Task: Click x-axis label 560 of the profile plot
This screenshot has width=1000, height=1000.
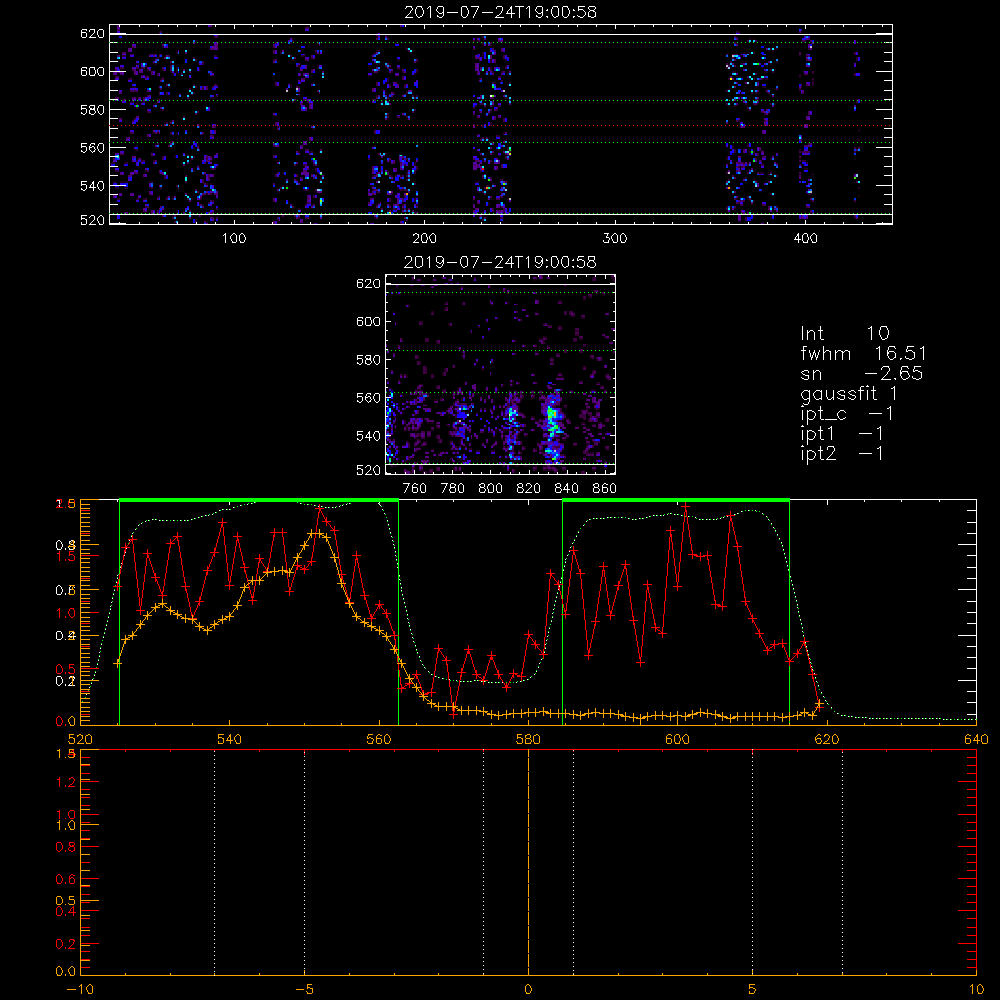Action: tap(379, 739)
